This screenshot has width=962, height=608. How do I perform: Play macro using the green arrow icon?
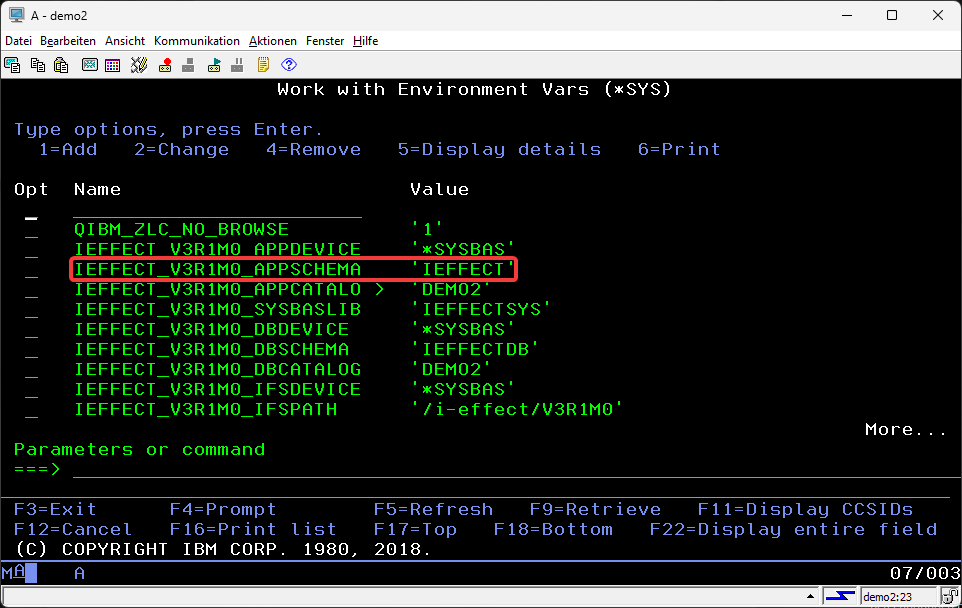(214, 65)
